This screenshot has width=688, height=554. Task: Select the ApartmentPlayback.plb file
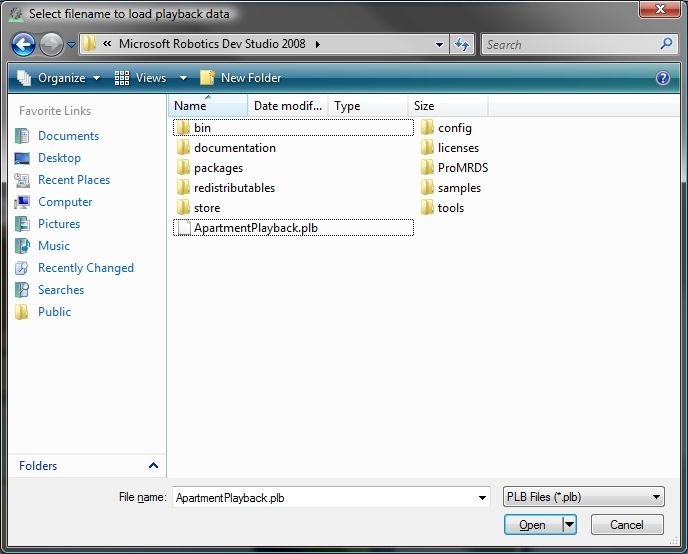(293, 228)
